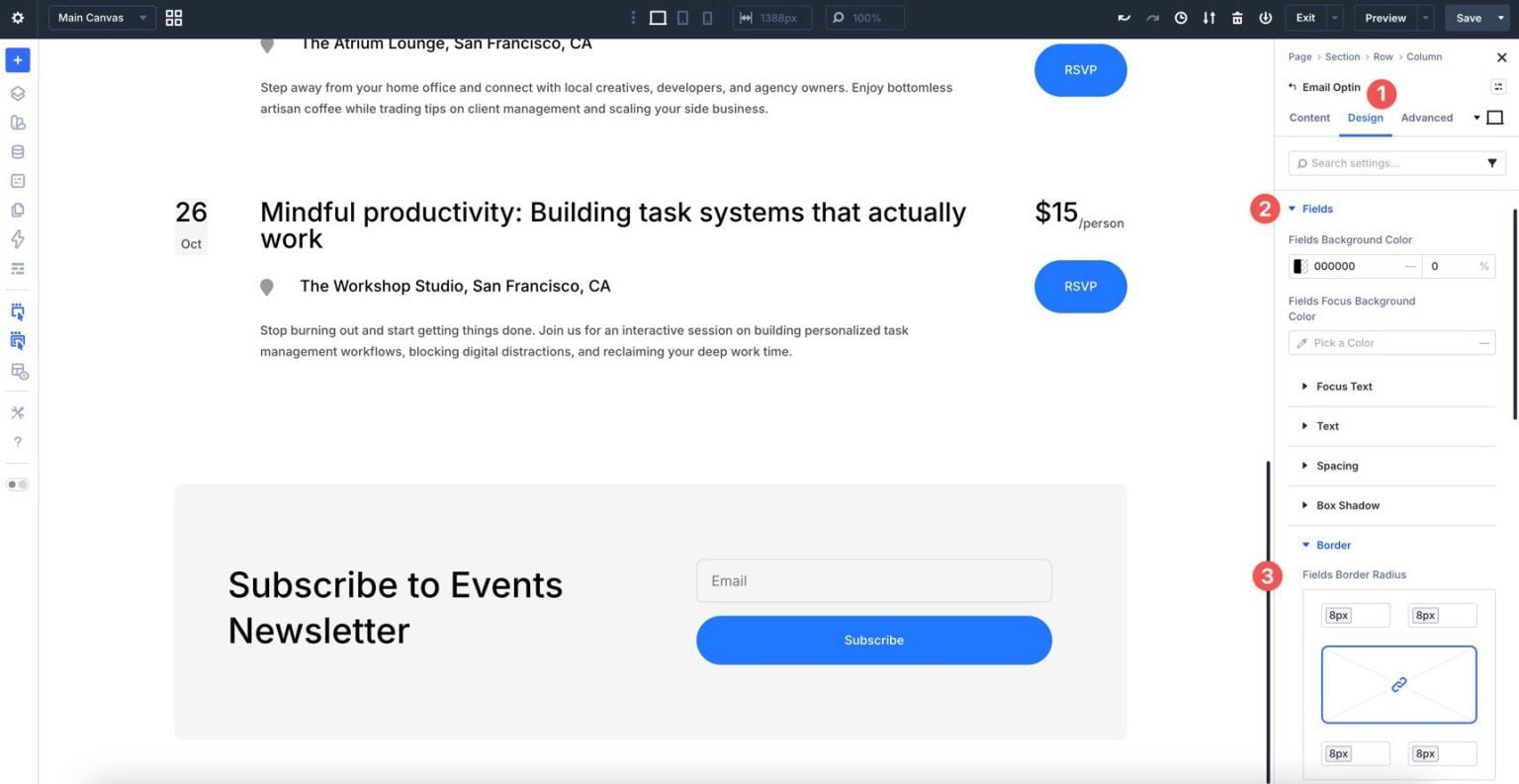This screenshot has width=1519, height=784.
Task: Click the undo arrow in top bar
Action: [1123, 18]
